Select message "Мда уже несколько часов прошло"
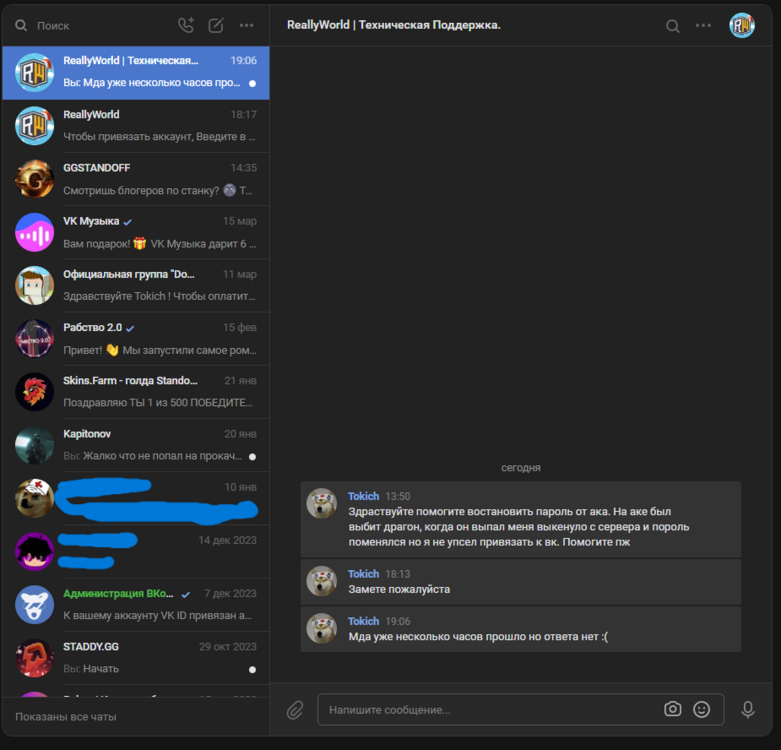 (x=521, y=629)
